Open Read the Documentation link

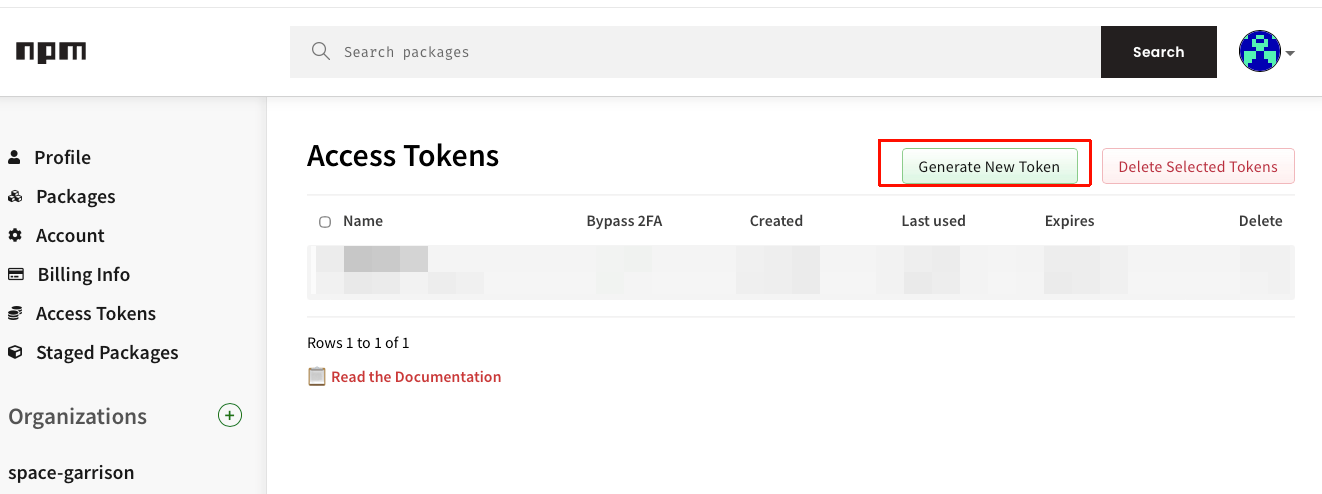point(416,377)
